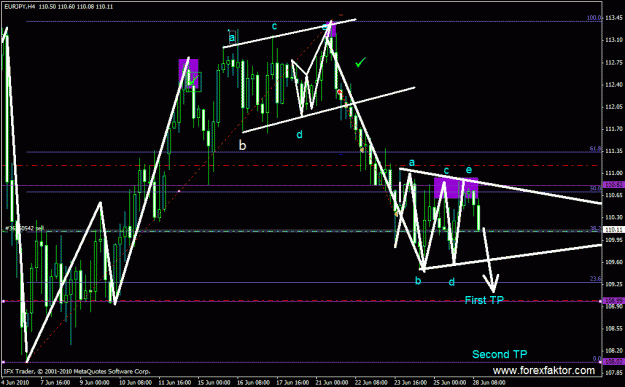The image size is (625, 387).
Task: Click the 100.0 Fibonacci level label
Action: (x=594, y=18)
